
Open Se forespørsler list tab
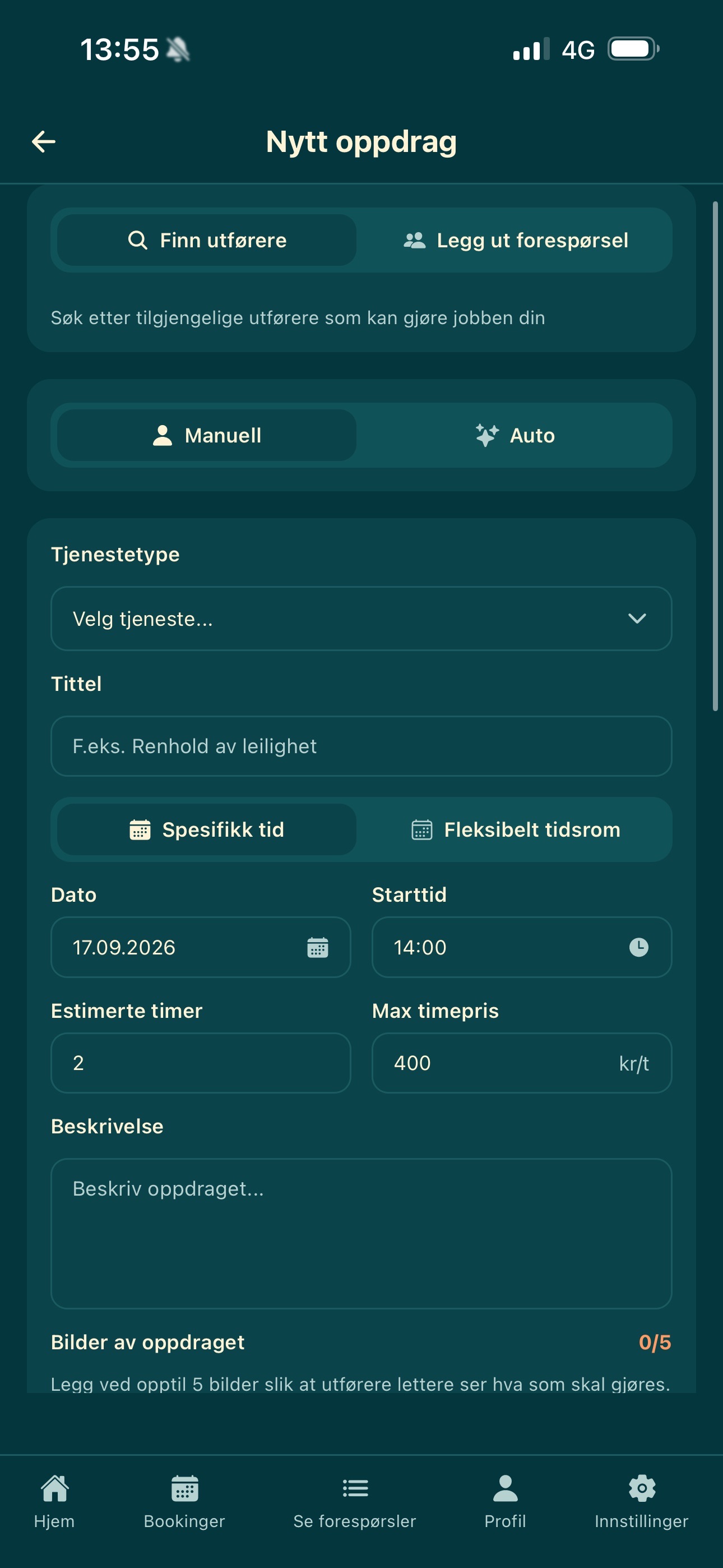pyautogui.click(x=355, y=1502)
